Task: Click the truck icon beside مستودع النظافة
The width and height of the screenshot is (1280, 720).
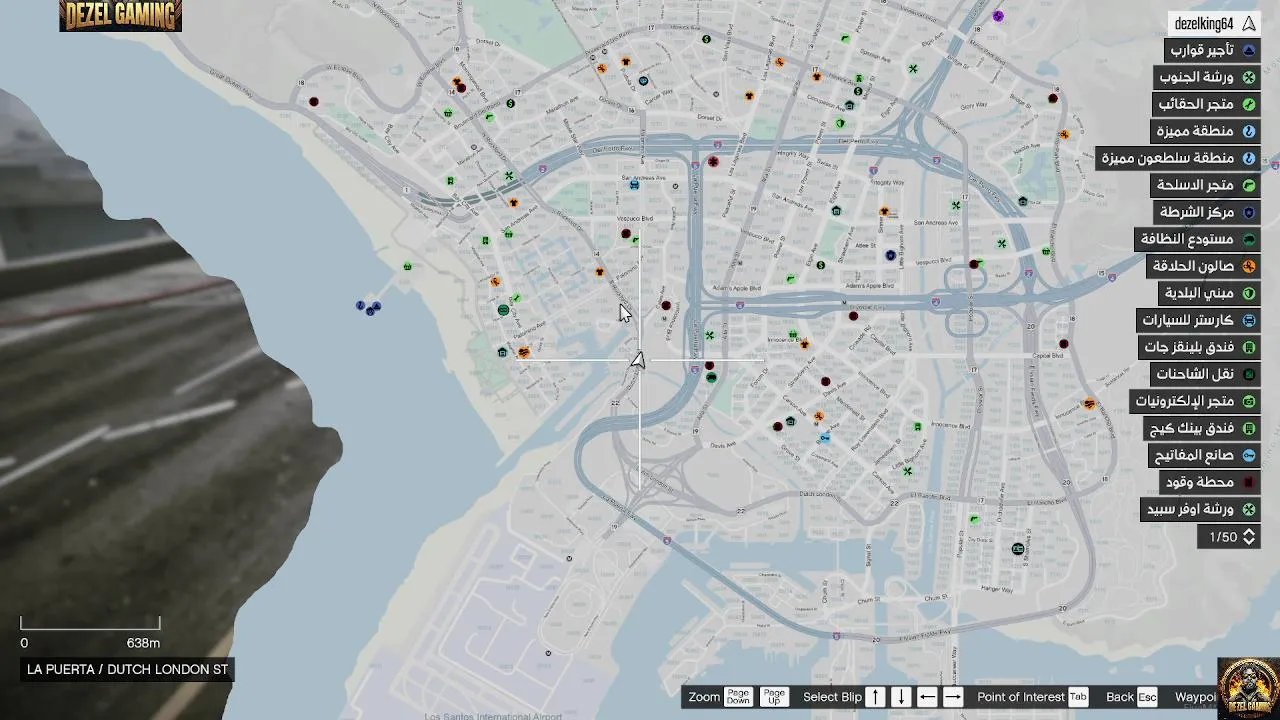Action: point(1248,239)
